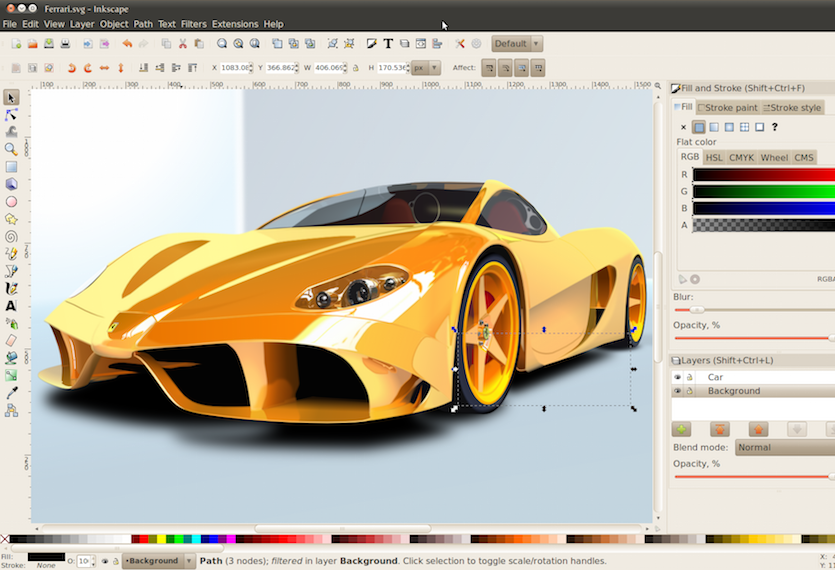Select the Ellipse circle tool
Screen dimensions: 835x570
[11, 202]
